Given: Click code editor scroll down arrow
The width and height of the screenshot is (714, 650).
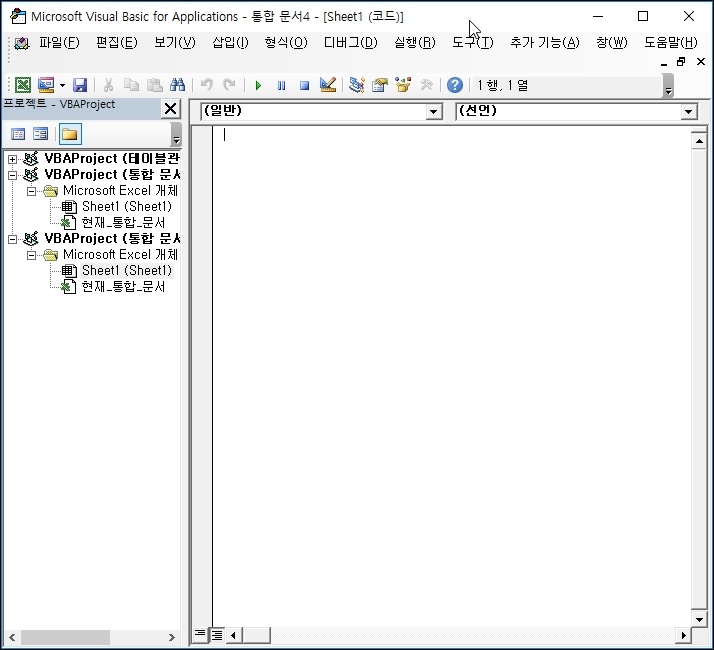Looking at the screenshot, I should pos(699,619).
